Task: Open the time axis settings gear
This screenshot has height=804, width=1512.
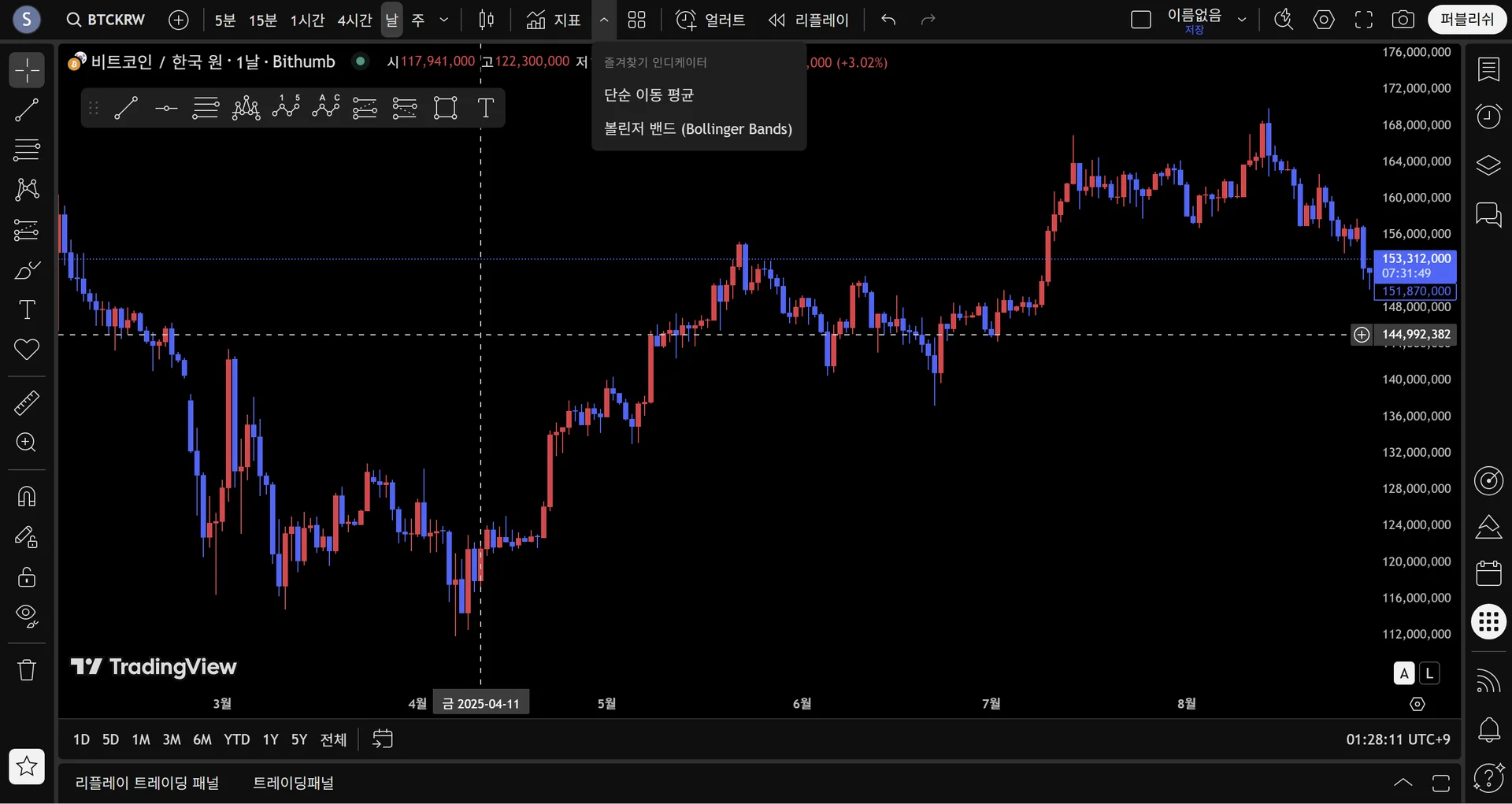Action: [1417, 704]
